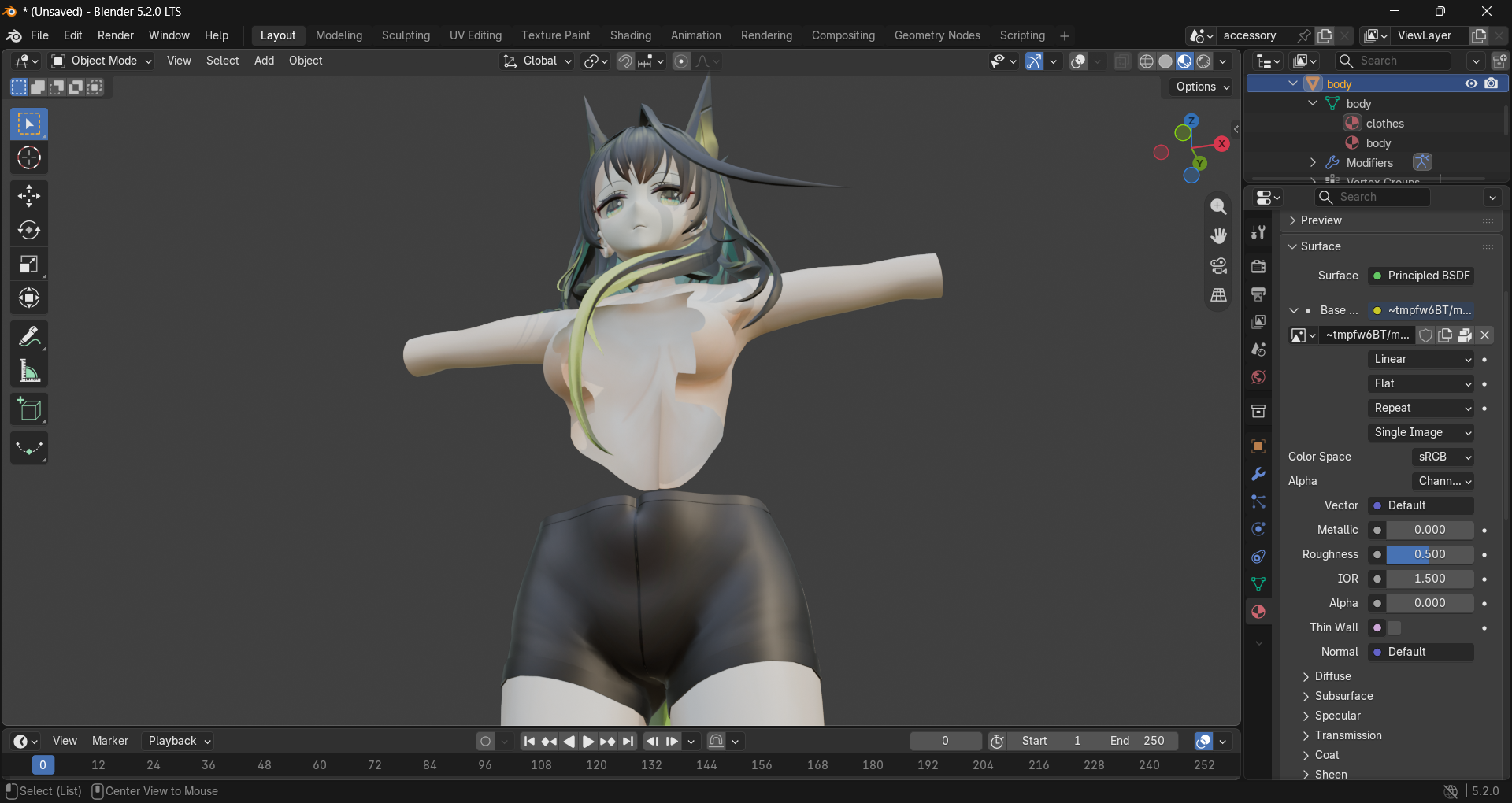The width and height of the screenshot is (1512, 803).
Task: Adjust the IOR value field
Action: coord(1429,579)
